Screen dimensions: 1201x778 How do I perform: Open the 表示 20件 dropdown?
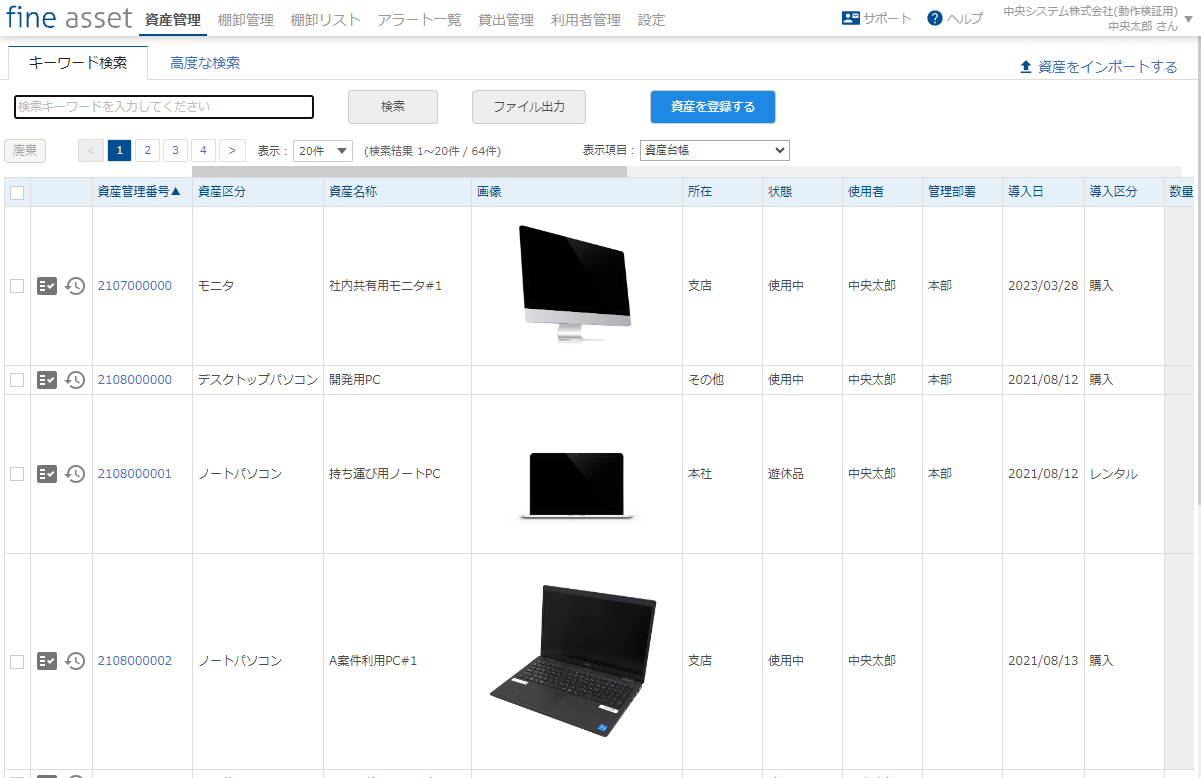click(x=320, y=148)
